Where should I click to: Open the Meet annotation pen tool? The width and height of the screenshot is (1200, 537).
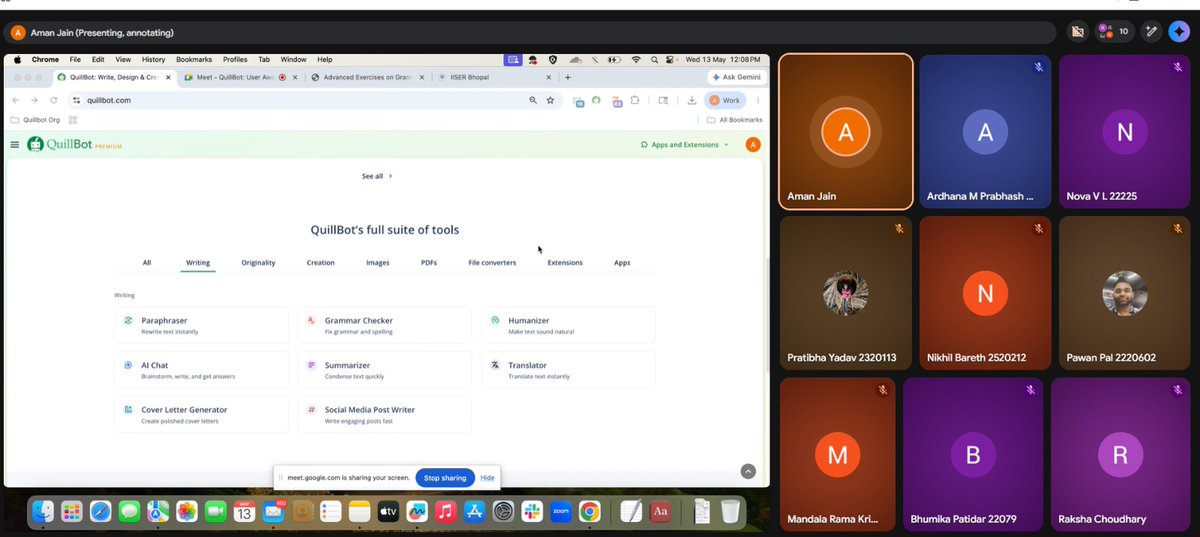coord(1151,31)
